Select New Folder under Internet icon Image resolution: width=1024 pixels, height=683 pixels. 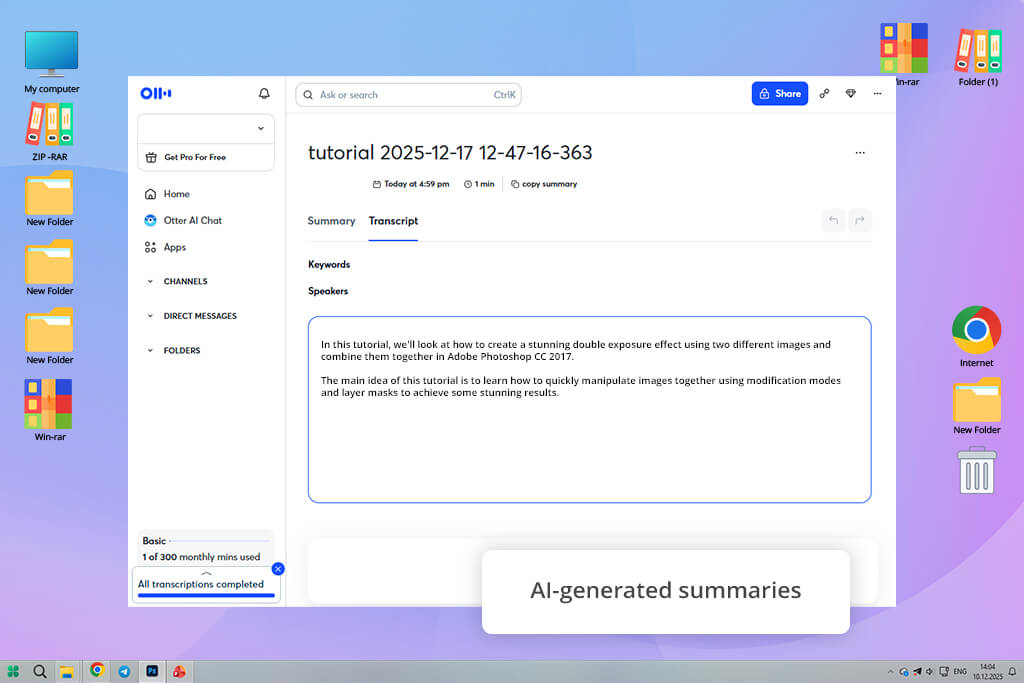tap(976, 406)
